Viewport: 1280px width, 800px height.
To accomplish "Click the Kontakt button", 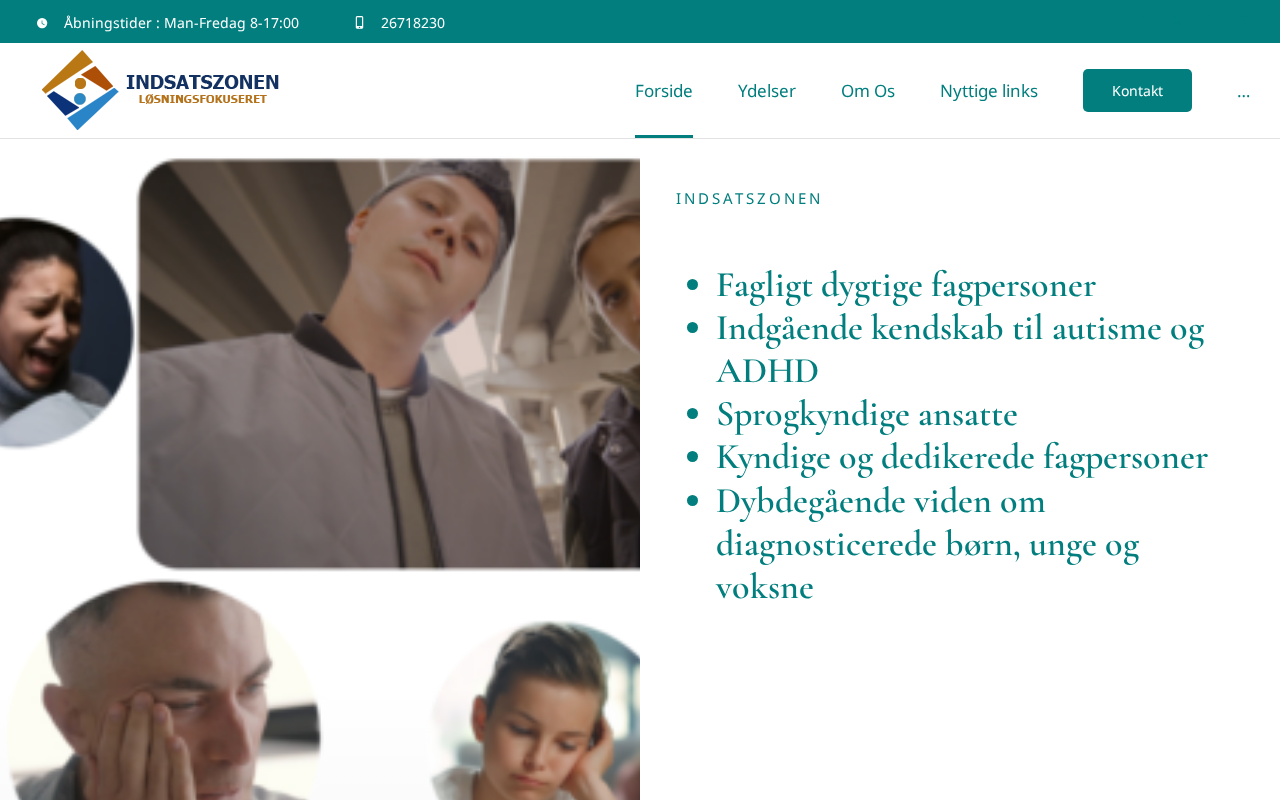I will (x=1137, y=90).
